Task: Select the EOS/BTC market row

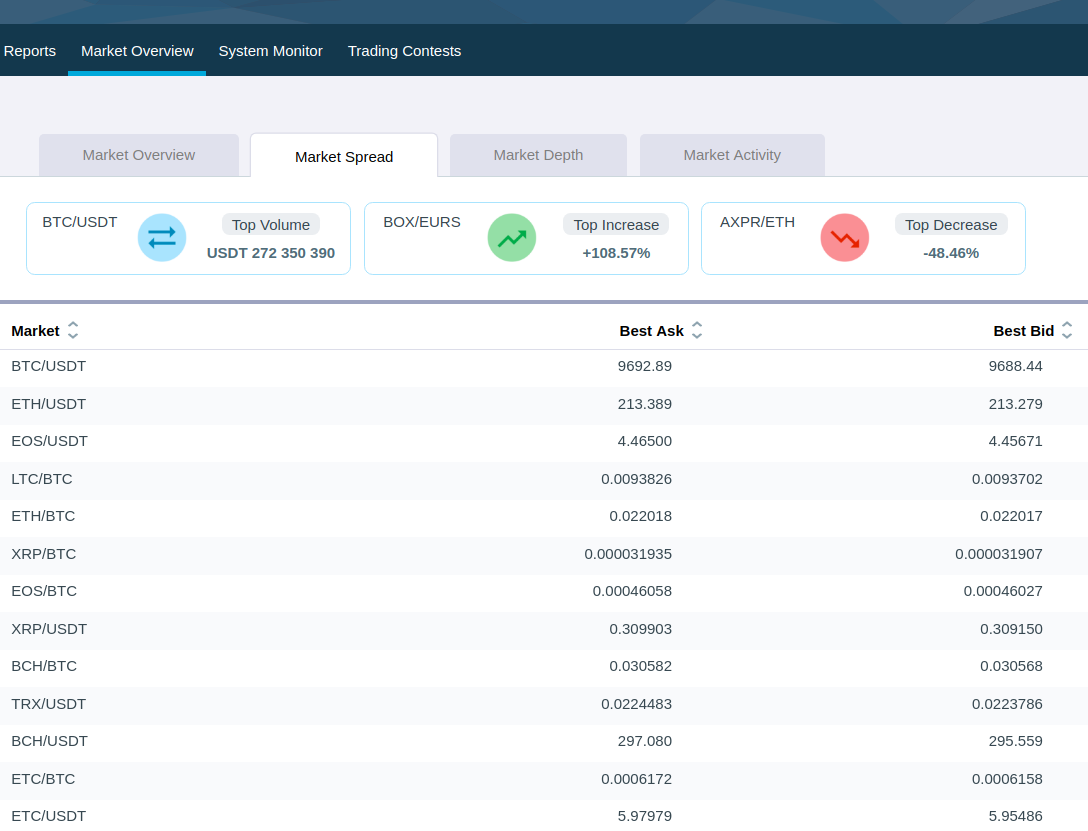Action: (x=544, y=591)
